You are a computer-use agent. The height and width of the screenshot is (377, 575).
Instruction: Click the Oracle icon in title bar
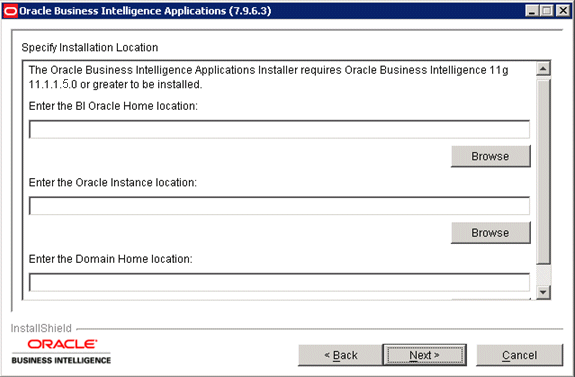pos(10,11)
